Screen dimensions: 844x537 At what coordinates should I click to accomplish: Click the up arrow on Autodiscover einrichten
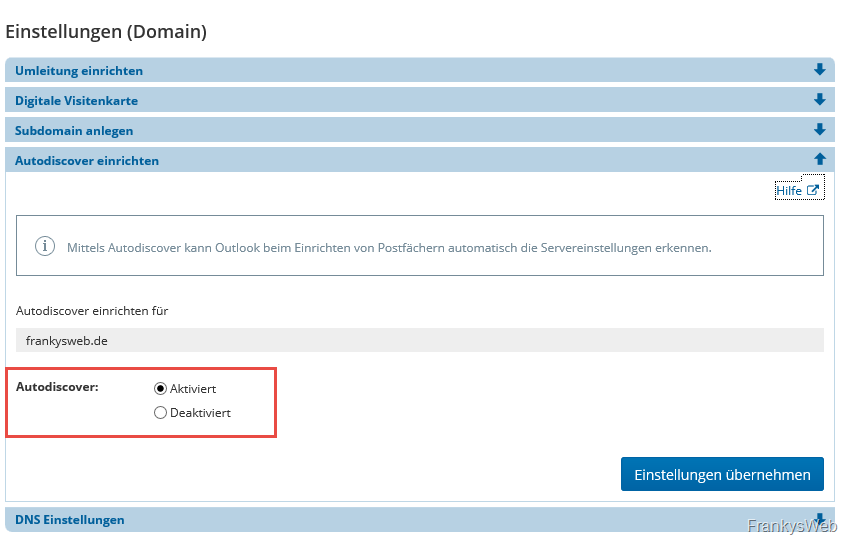[820, 159]
